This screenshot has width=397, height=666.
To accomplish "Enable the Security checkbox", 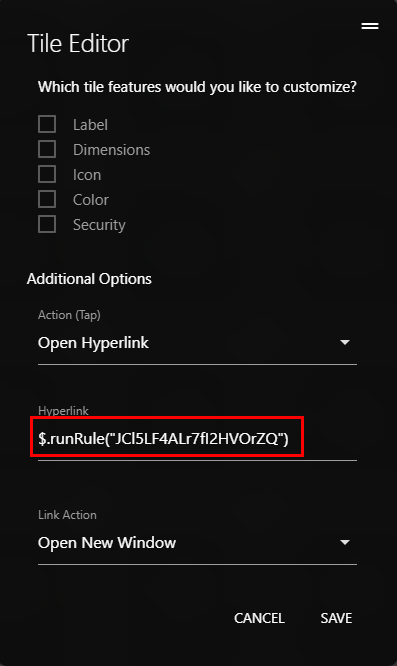I will pyautogui.click(x=47, y=224).
